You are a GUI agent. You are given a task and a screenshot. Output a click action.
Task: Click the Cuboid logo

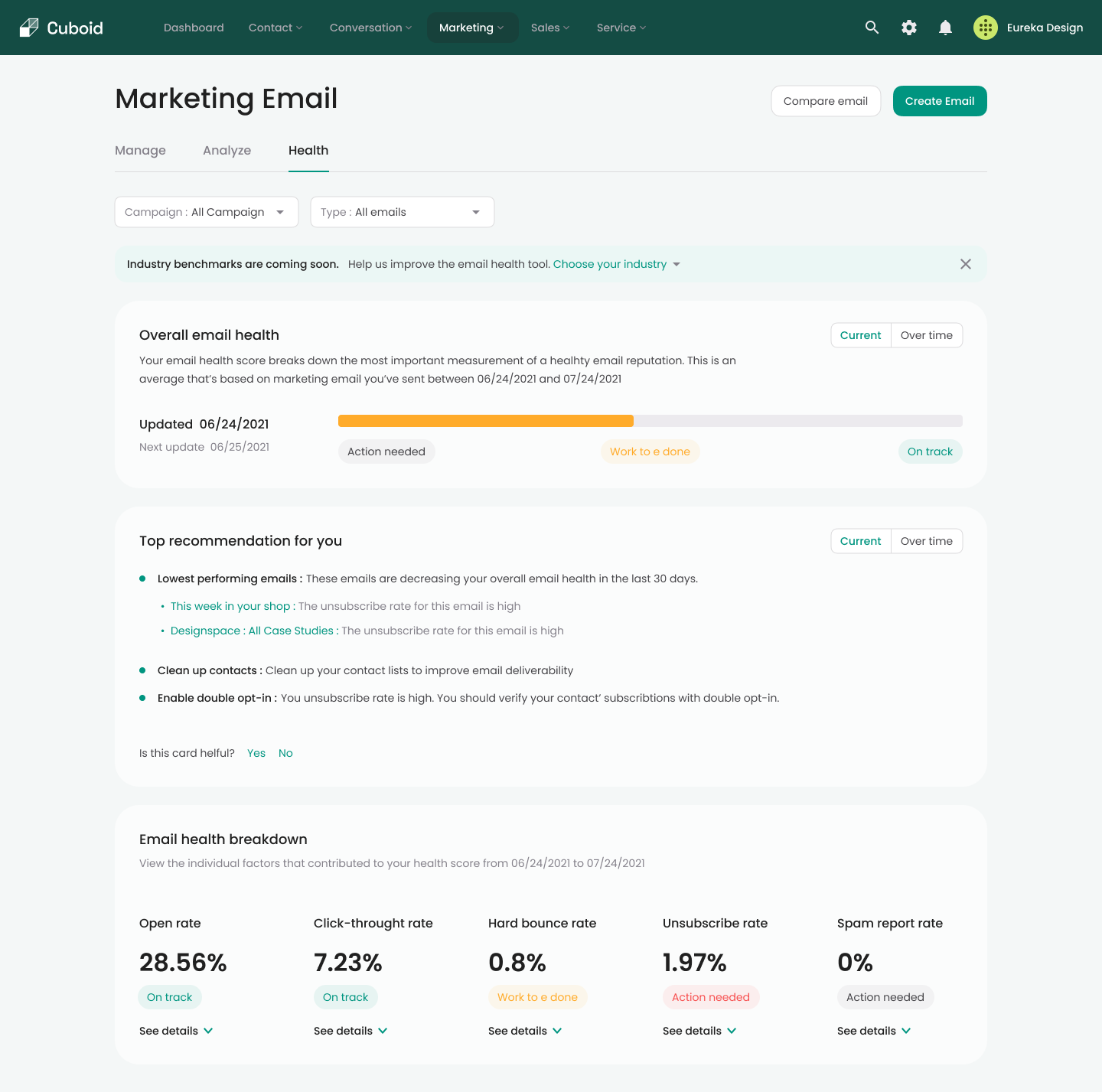(60, 27)
